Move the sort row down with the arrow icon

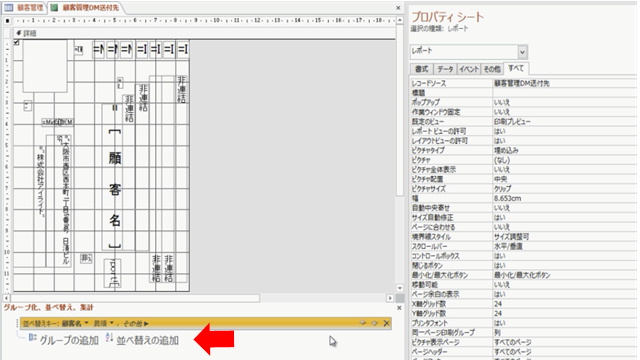[375, 323]
